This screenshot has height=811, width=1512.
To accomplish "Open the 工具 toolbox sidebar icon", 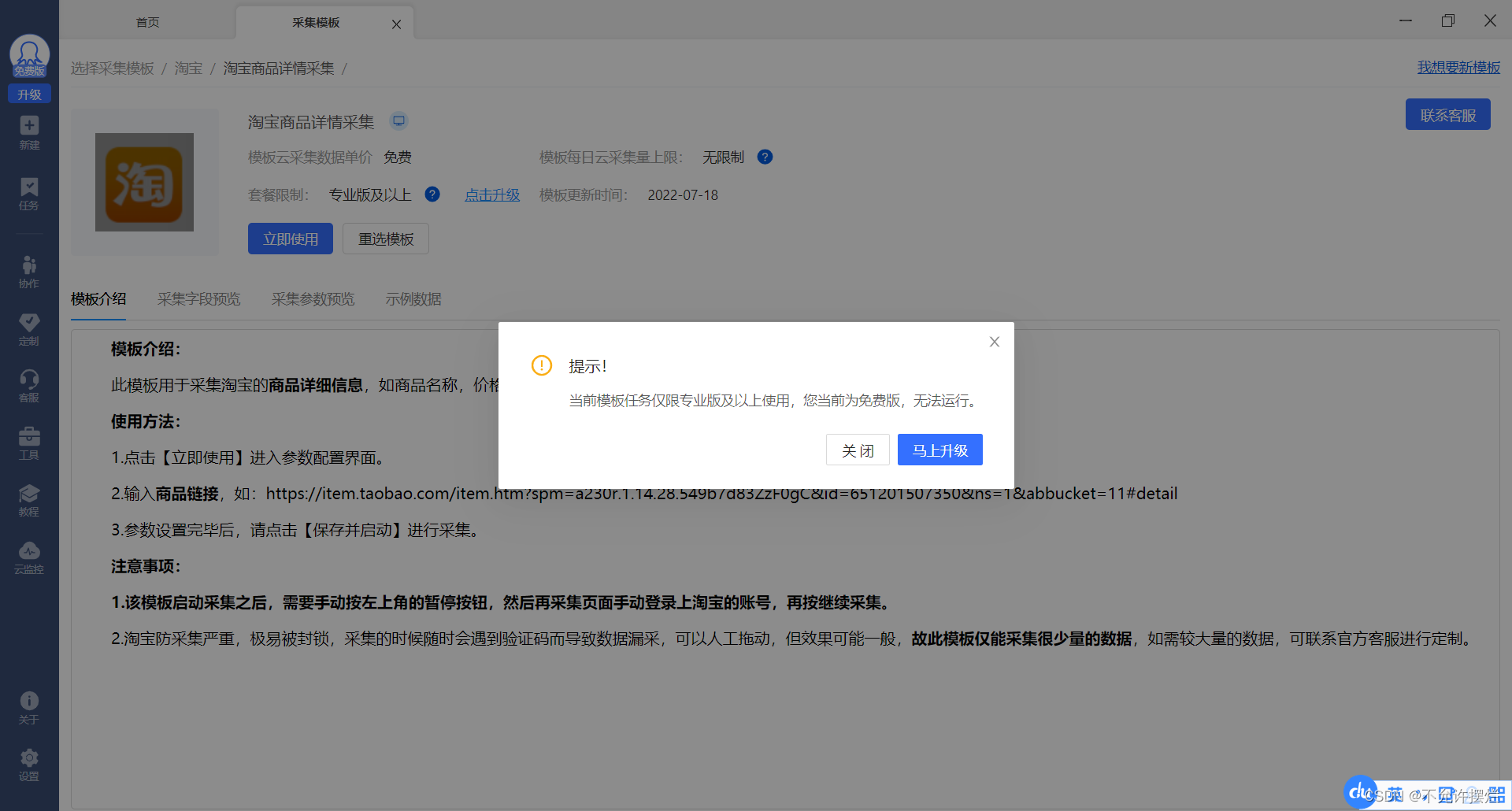I will point(29,443).
